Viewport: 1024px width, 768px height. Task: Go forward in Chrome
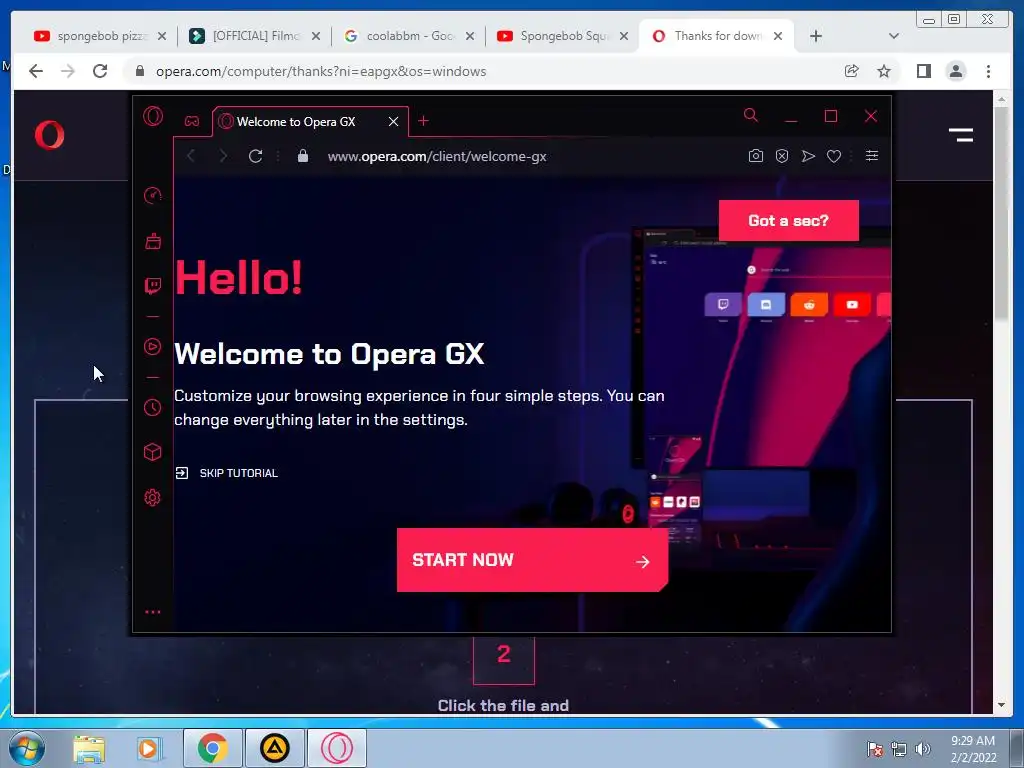[68, 71]
